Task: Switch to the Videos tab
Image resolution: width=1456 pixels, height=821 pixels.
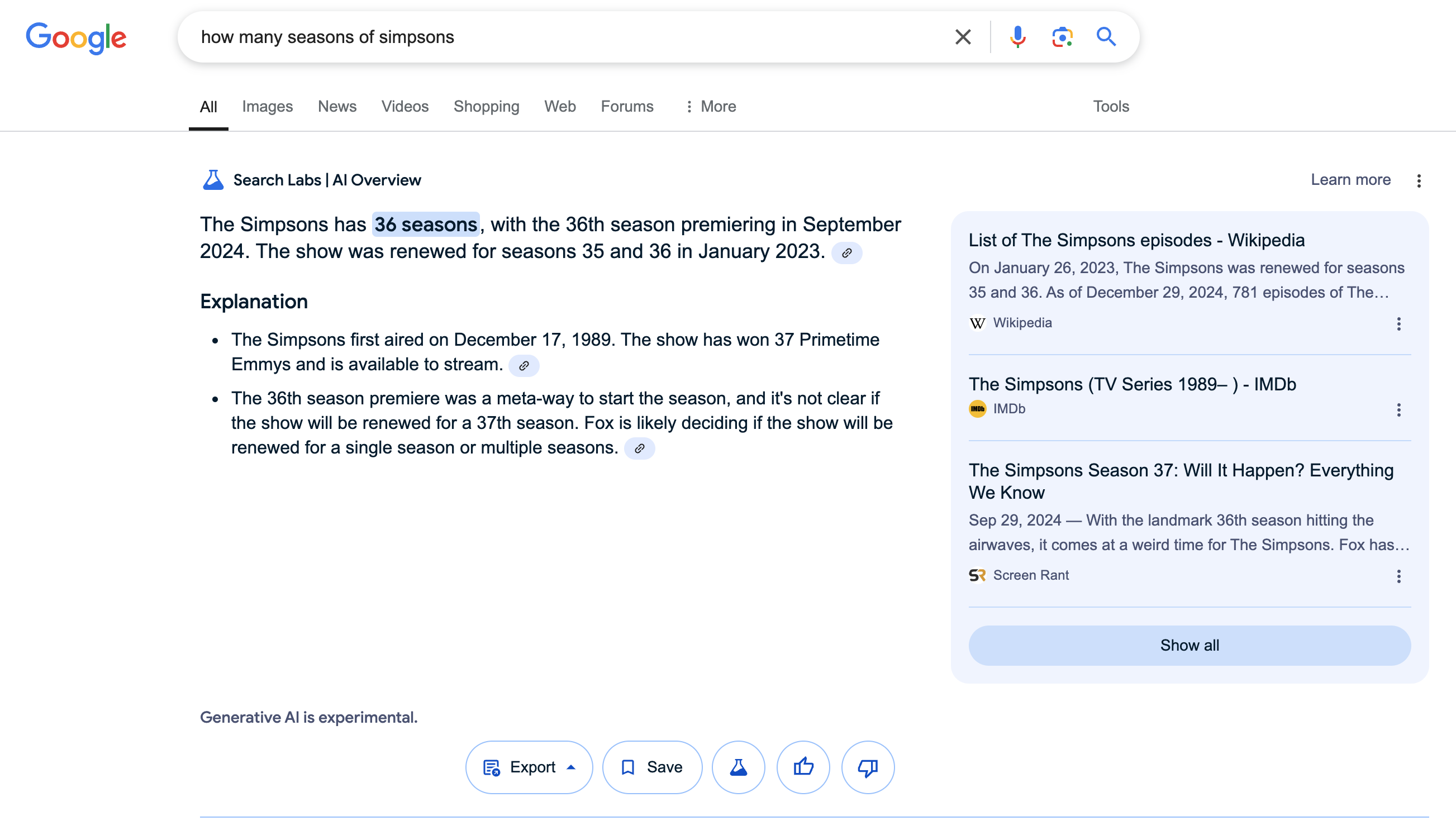Action: coord(405,106)
